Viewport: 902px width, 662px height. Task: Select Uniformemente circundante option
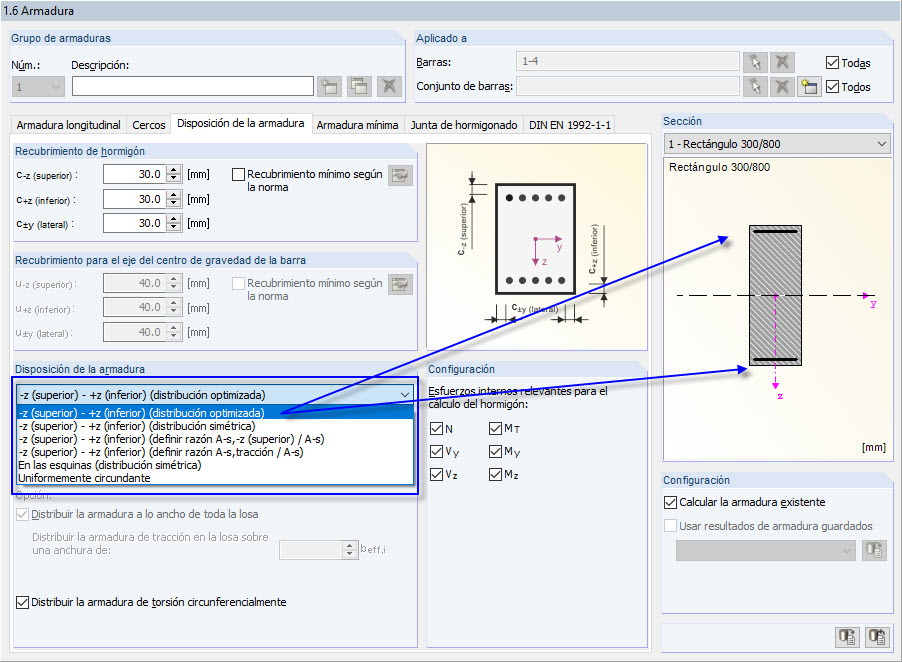click(215, 479)
